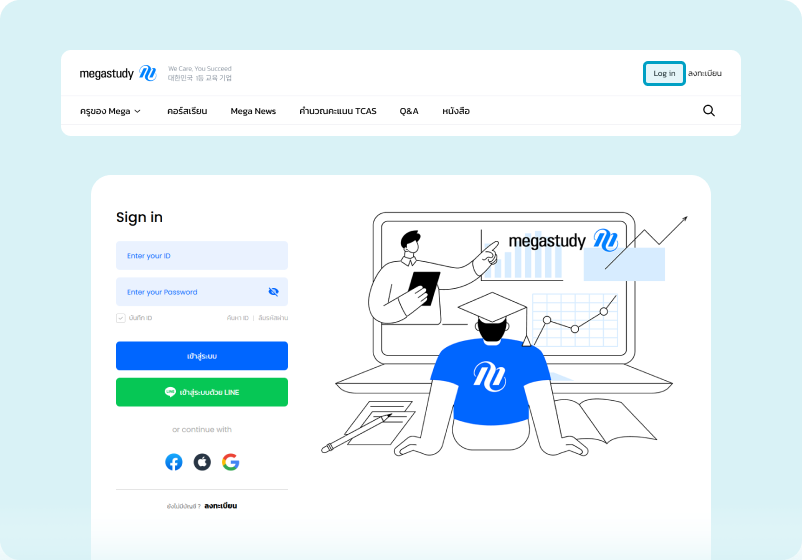This screenshot has width=802, height=560.
Task: Click the ลงทะเบียน link in header
Action: tap(705, 74)
